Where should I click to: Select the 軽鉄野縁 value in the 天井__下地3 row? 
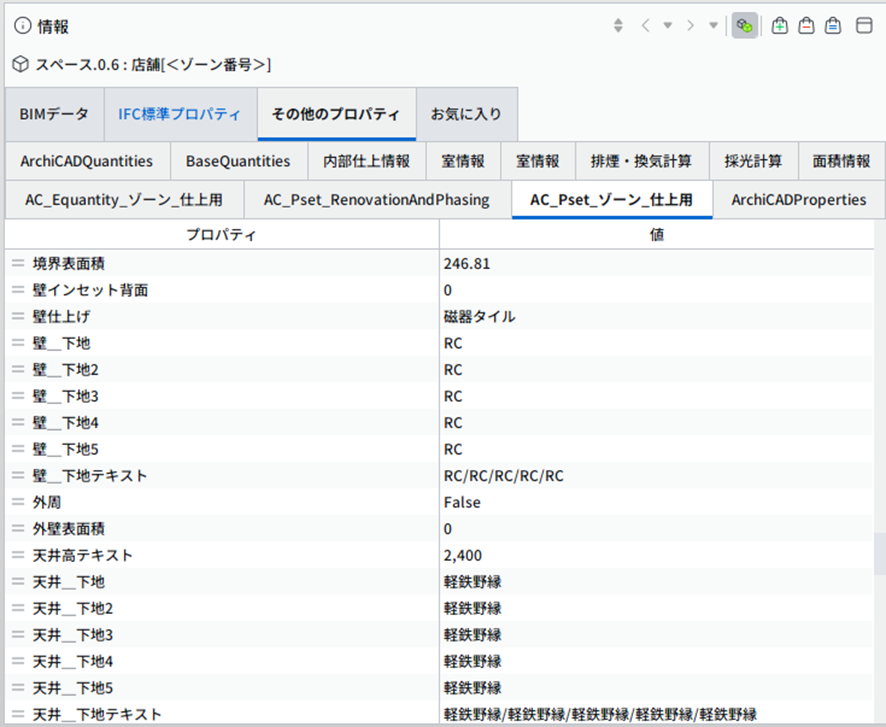point(472,635)
